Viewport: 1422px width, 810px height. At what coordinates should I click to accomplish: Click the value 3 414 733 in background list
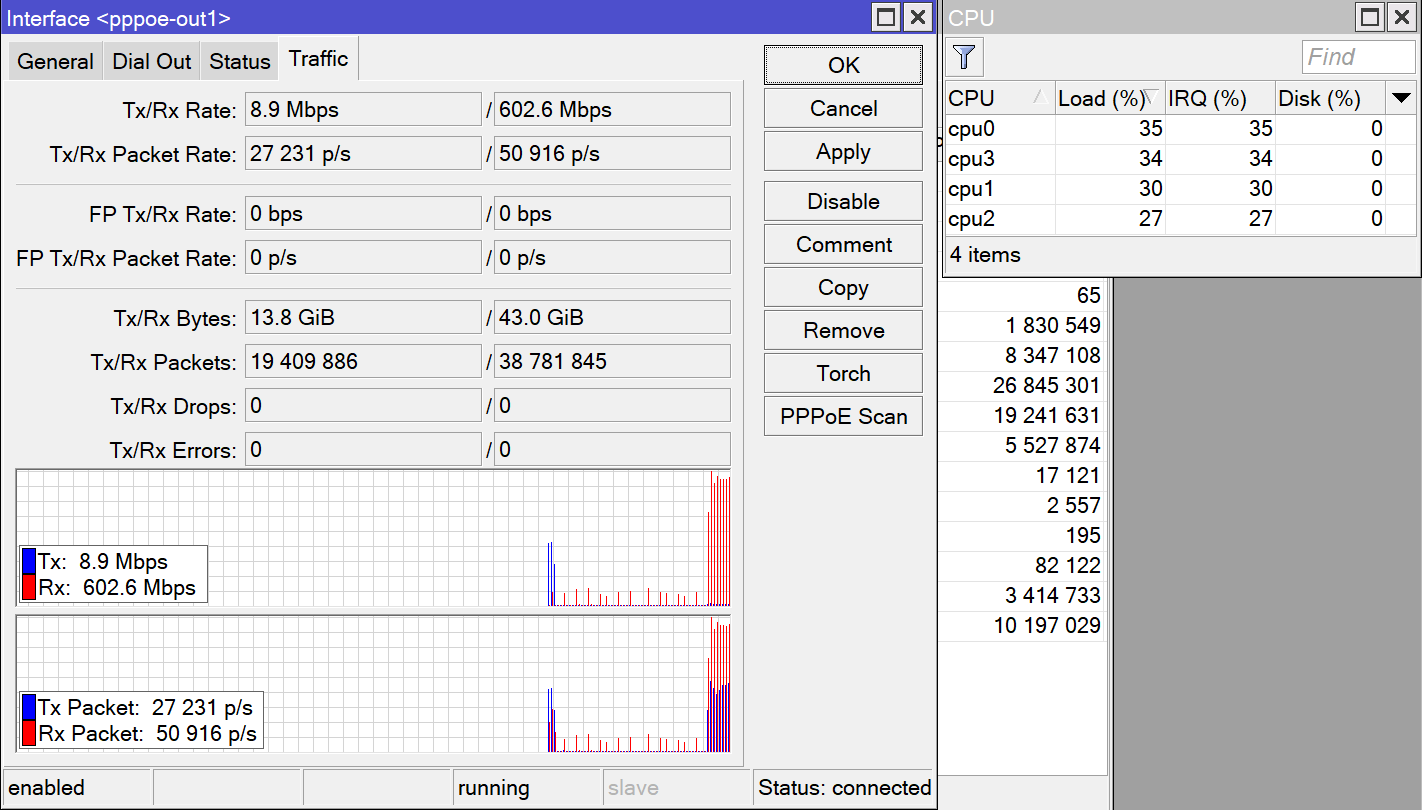pos(1053,595)
